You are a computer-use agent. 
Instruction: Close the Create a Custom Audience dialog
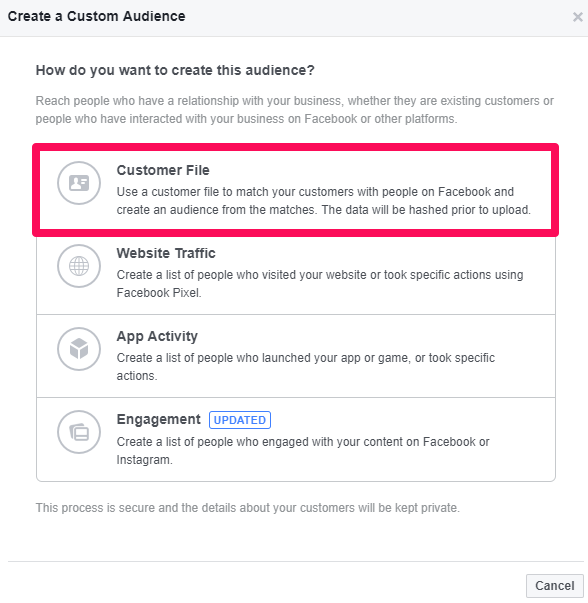[577, 17]
